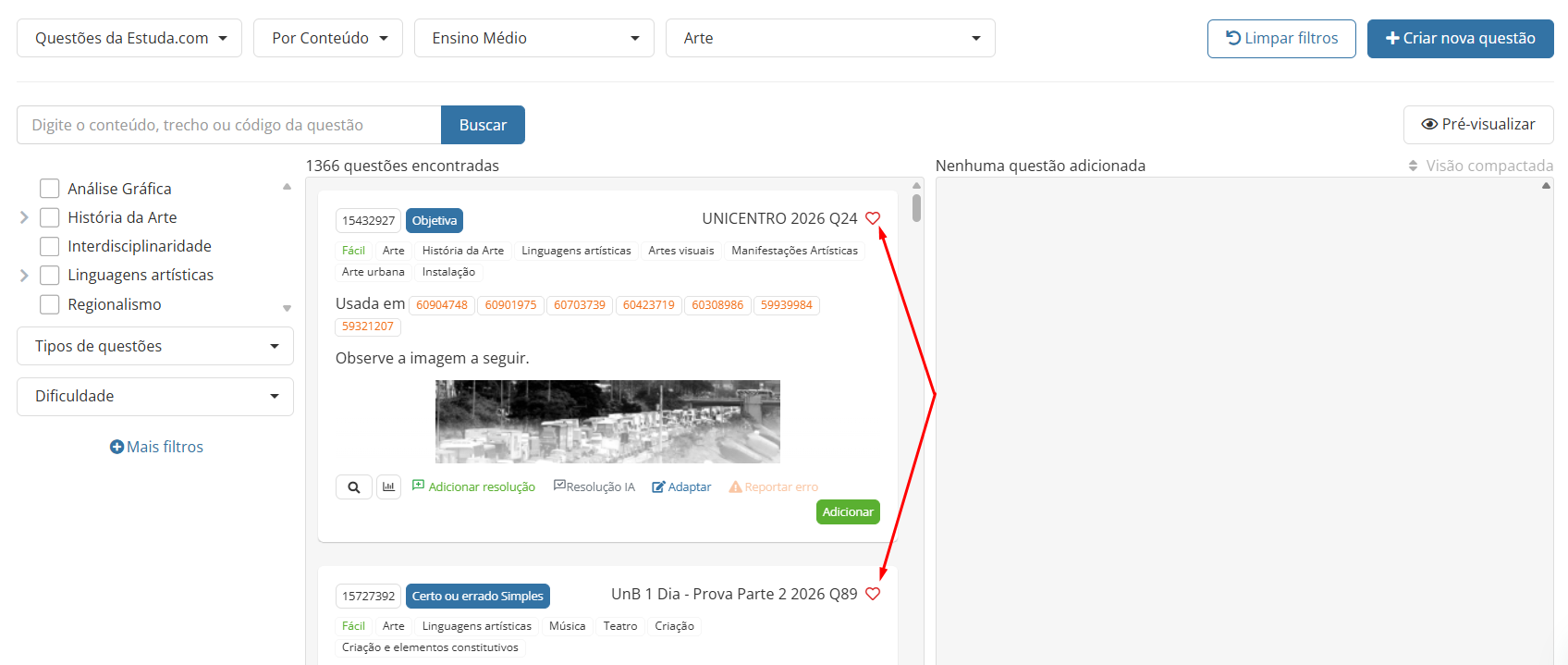
Task: Check the Análise Gráfica checkbox
Action: tap(50, 189)
